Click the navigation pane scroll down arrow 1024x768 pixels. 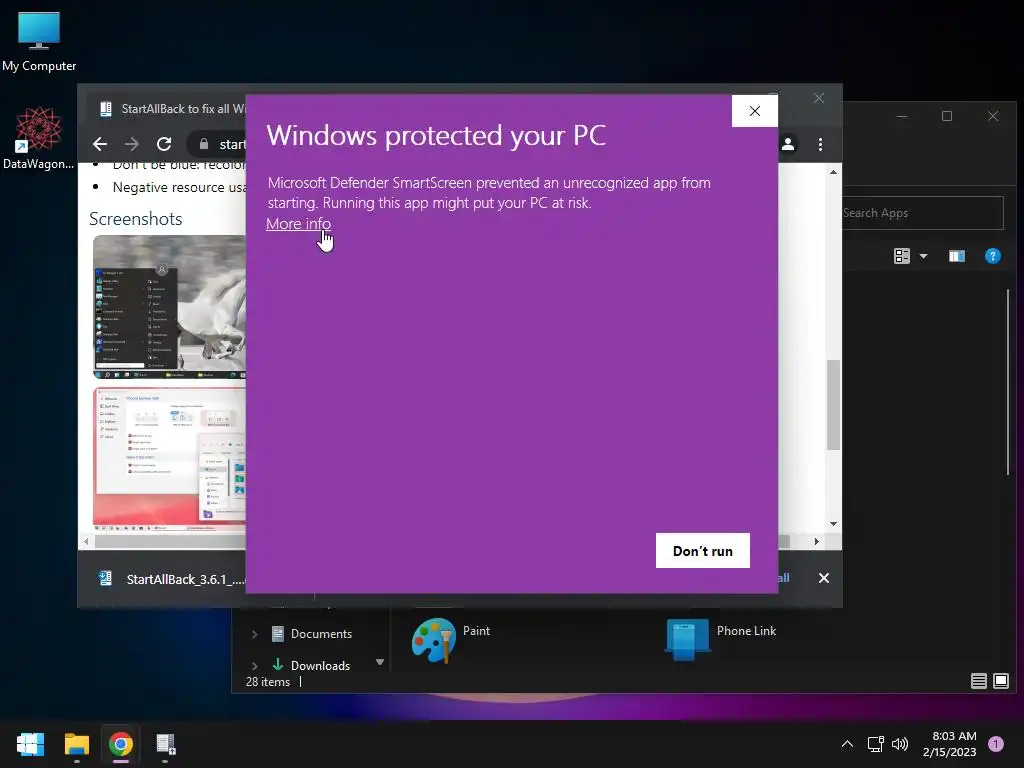point(379,662)
